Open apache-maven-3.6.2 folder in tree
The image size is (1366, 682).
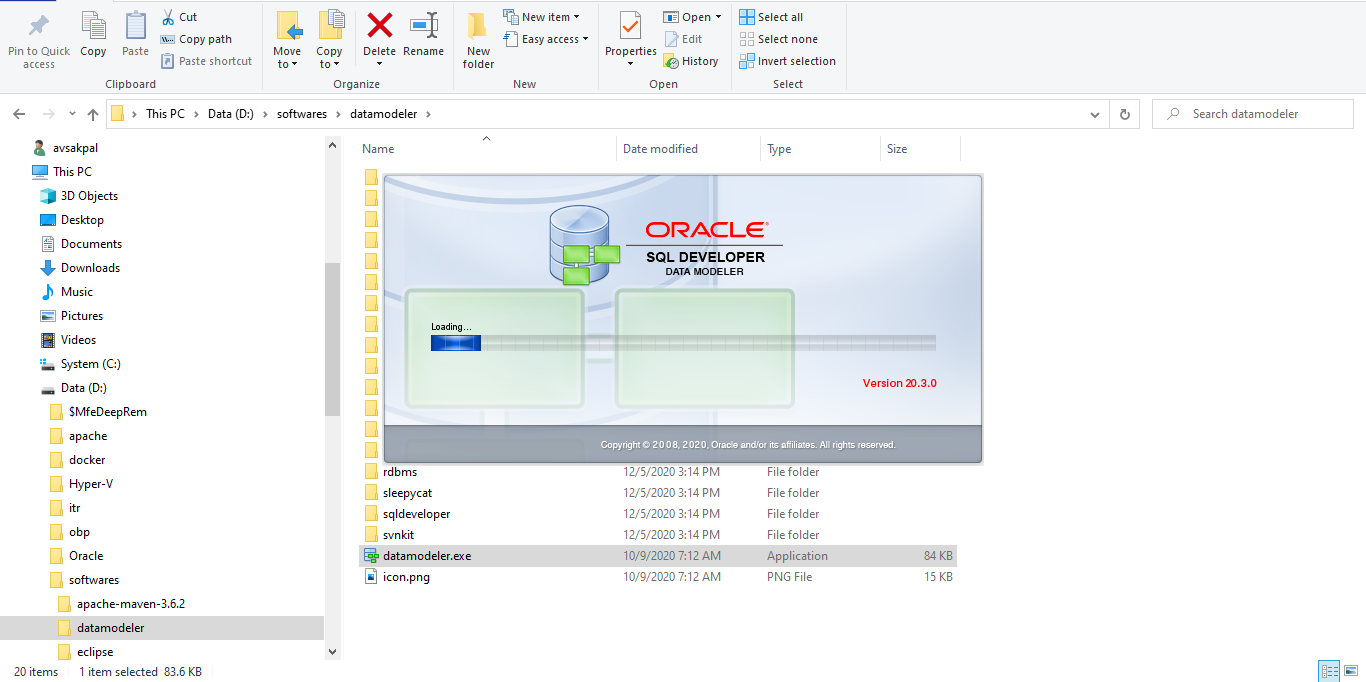130,604
